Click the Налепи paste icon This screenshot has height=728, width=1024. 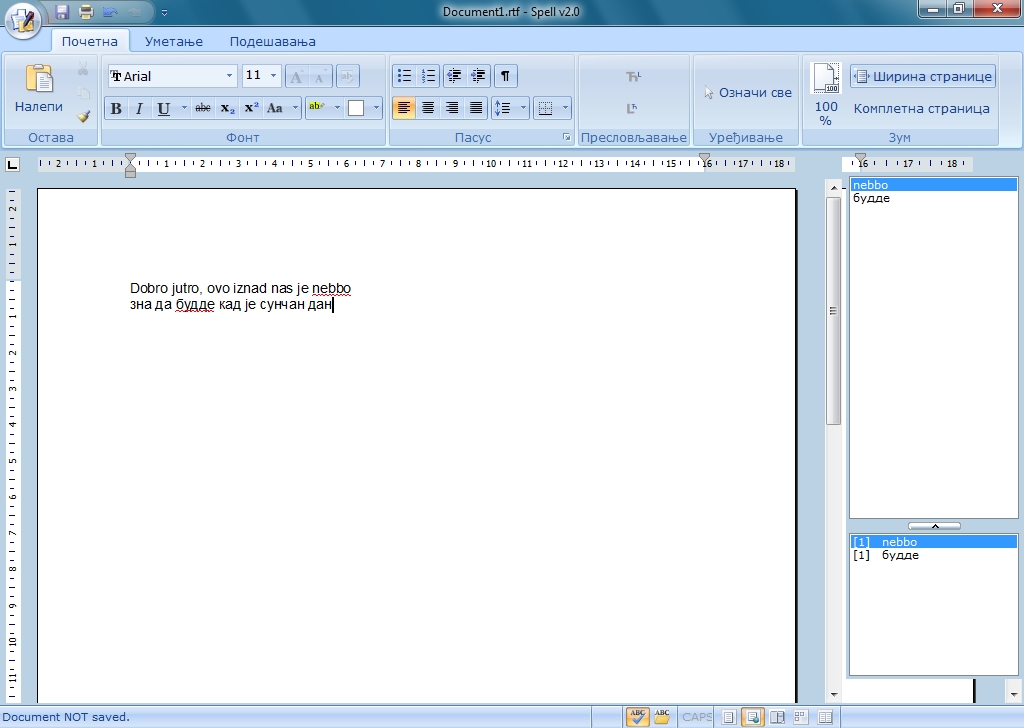click(x=39, y=80)
